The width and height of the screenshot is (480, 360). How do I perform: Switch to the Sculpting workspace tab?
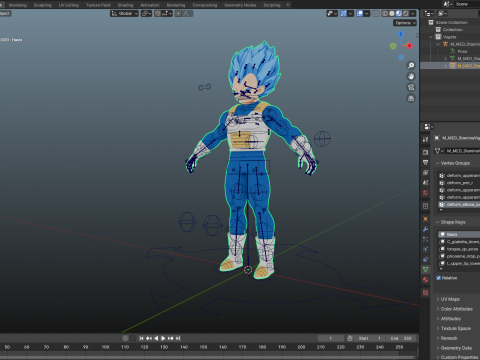click(43, 5)
